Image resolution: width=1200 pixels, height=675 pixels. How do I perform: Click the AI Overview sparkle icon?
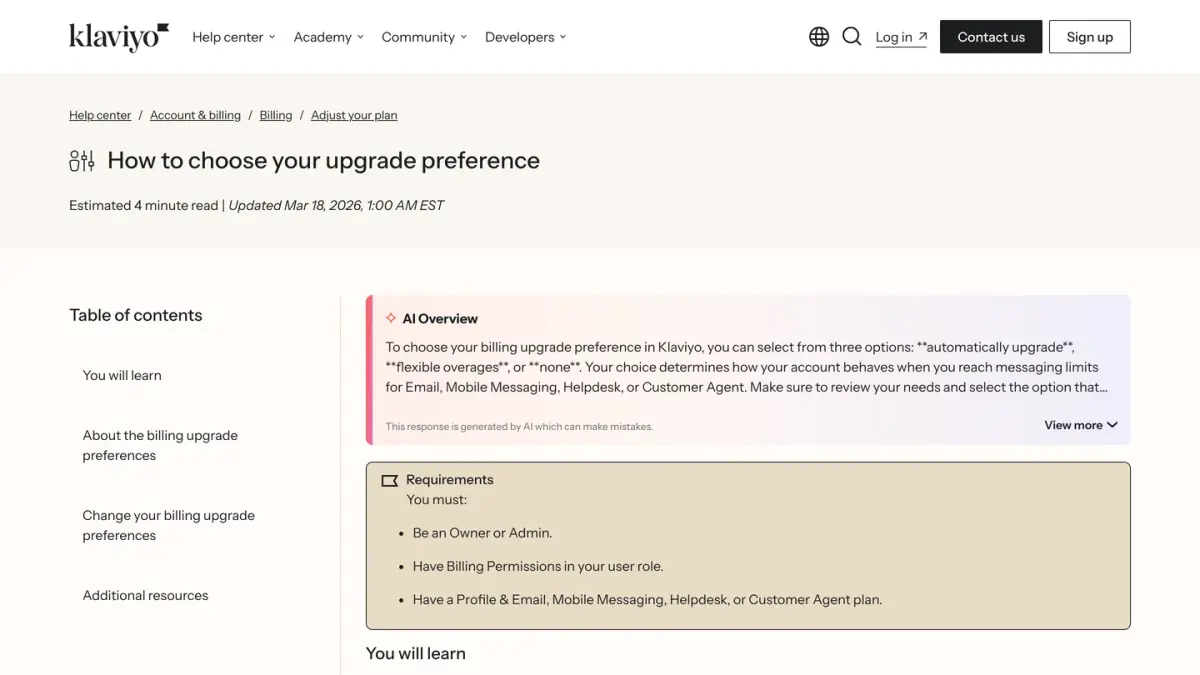point(391,318)
